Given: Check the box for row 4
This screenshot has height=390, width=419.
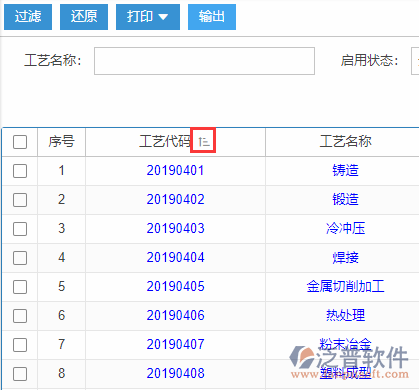Looking at the screenshot, I should [x=20, y=258].
